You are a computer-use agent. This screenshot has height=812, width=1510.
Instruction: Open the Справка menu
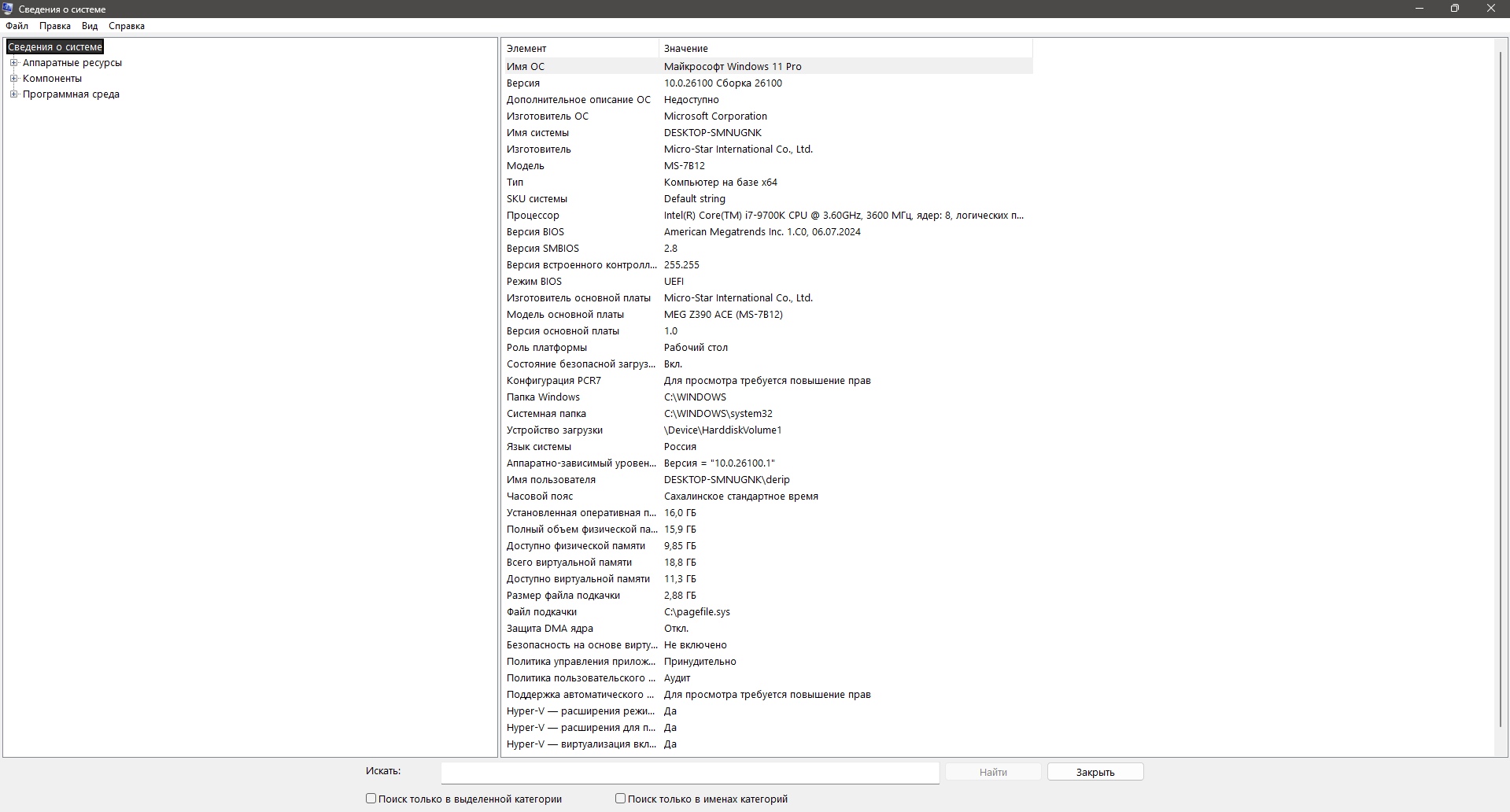point(127,26)
